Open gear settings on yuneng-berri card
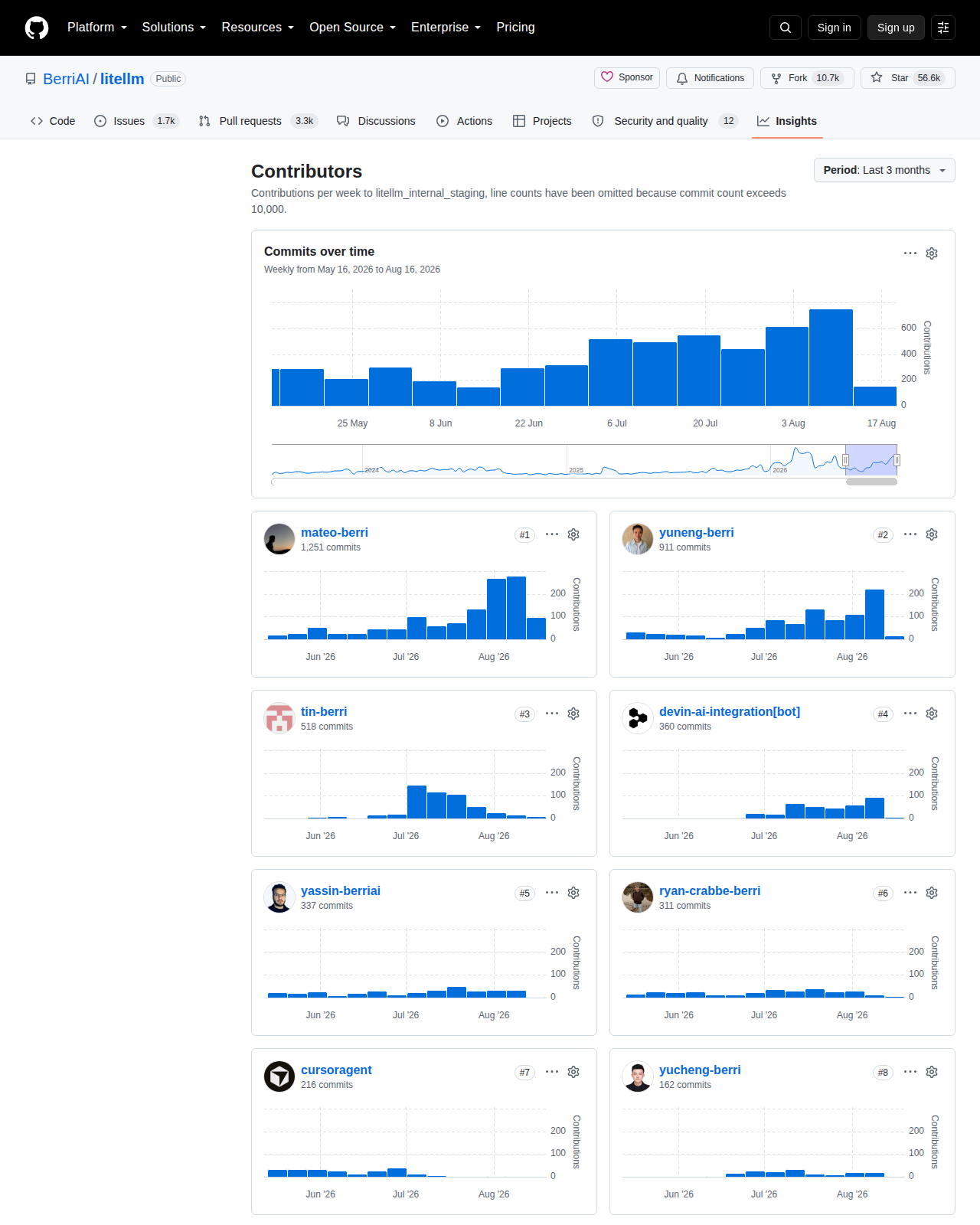The width and height of the screenshot is (980, 1225). [932, 534]
